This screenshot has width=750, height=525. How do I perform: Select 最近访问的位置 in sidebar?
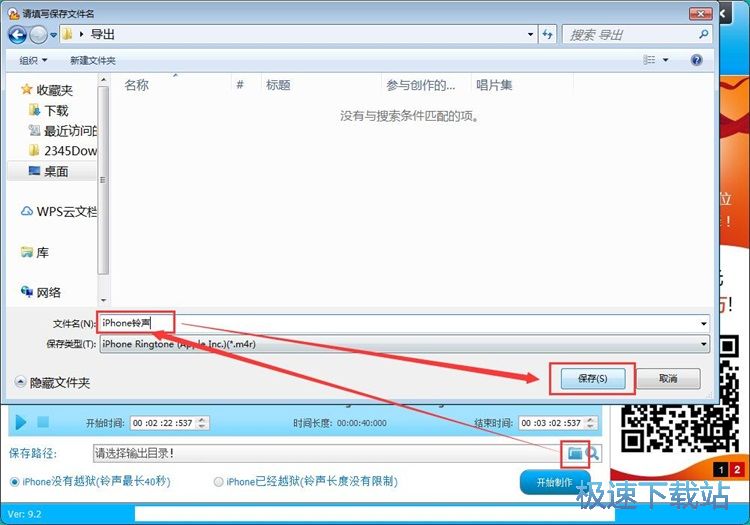tap(63, 131)
